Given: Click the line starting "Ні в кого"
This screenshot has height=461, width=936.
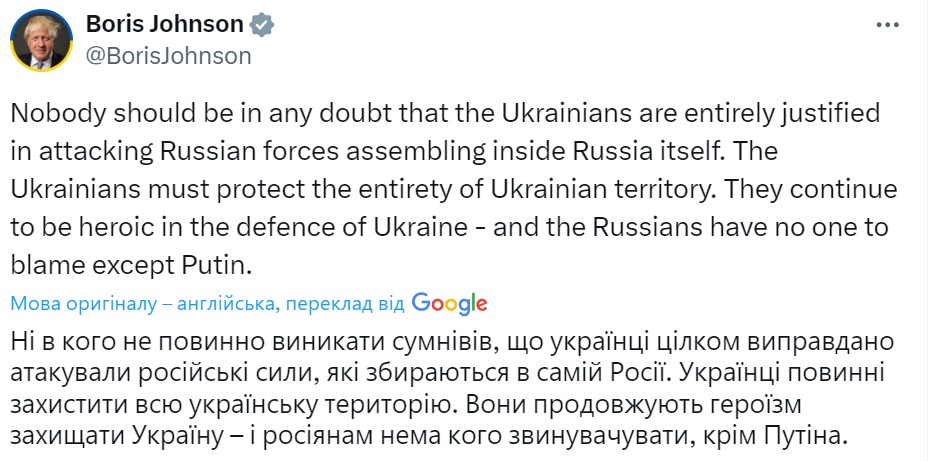Looking at the screenshot, I should tap(444, 341).
